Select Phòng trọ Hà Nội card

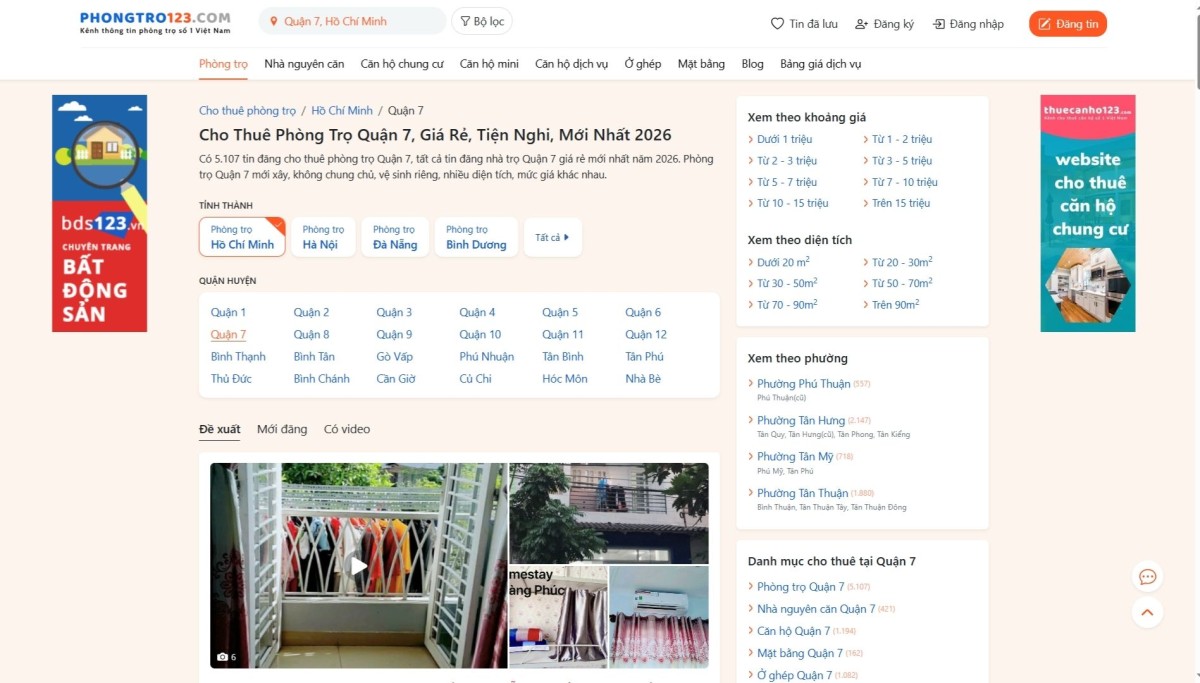coord(323,237)
